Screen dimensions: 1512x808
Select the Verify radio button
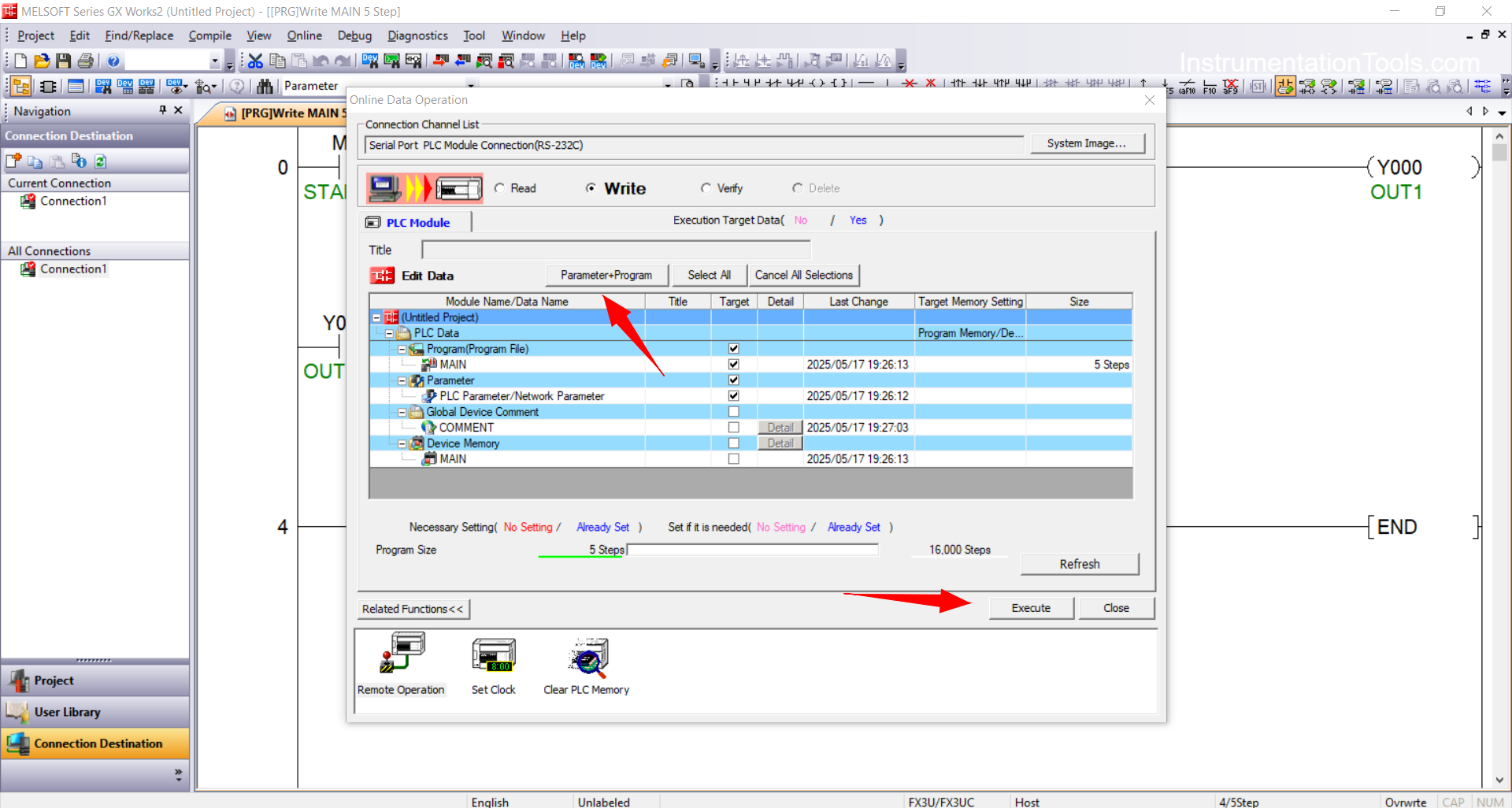(x=706, y=188)
